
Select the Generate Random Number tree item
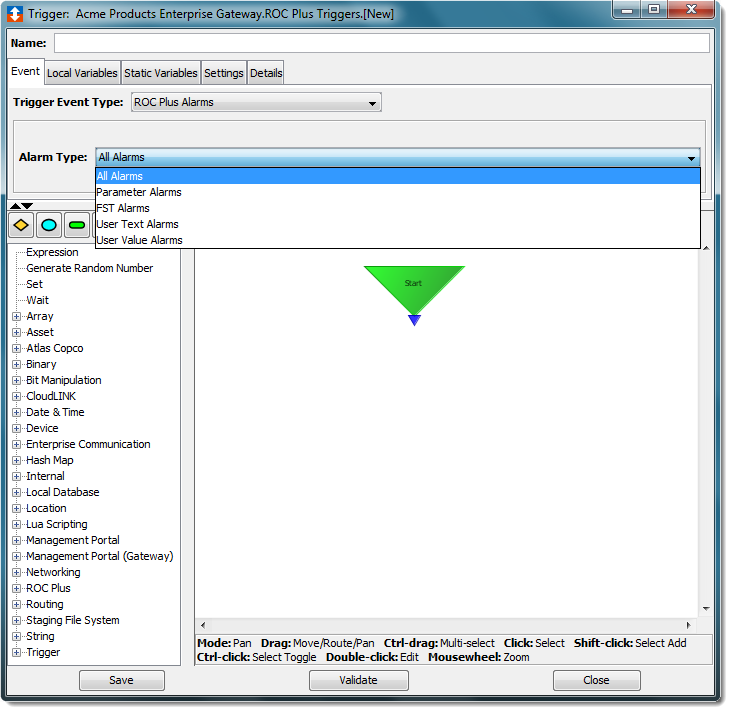tap(89, 268)
